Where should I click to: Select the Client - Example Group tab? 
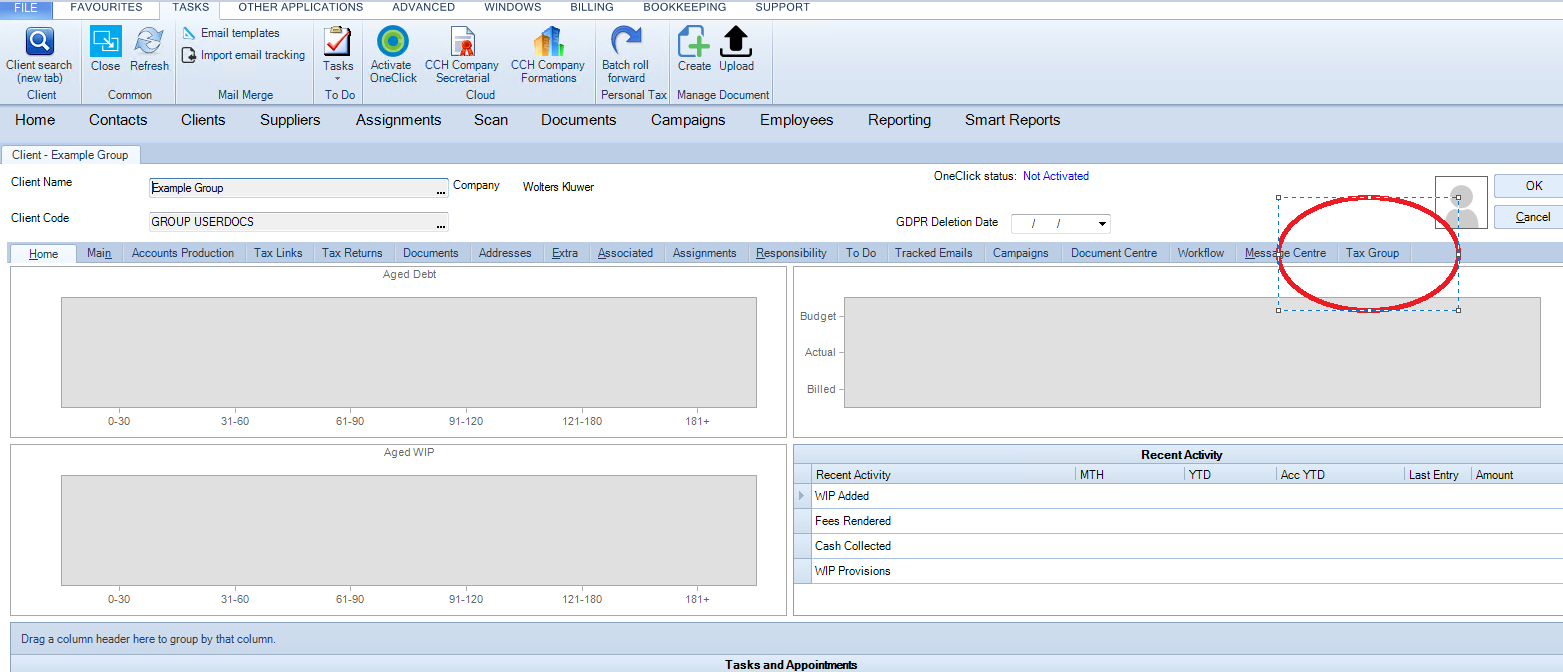click(x=71, y=155)
